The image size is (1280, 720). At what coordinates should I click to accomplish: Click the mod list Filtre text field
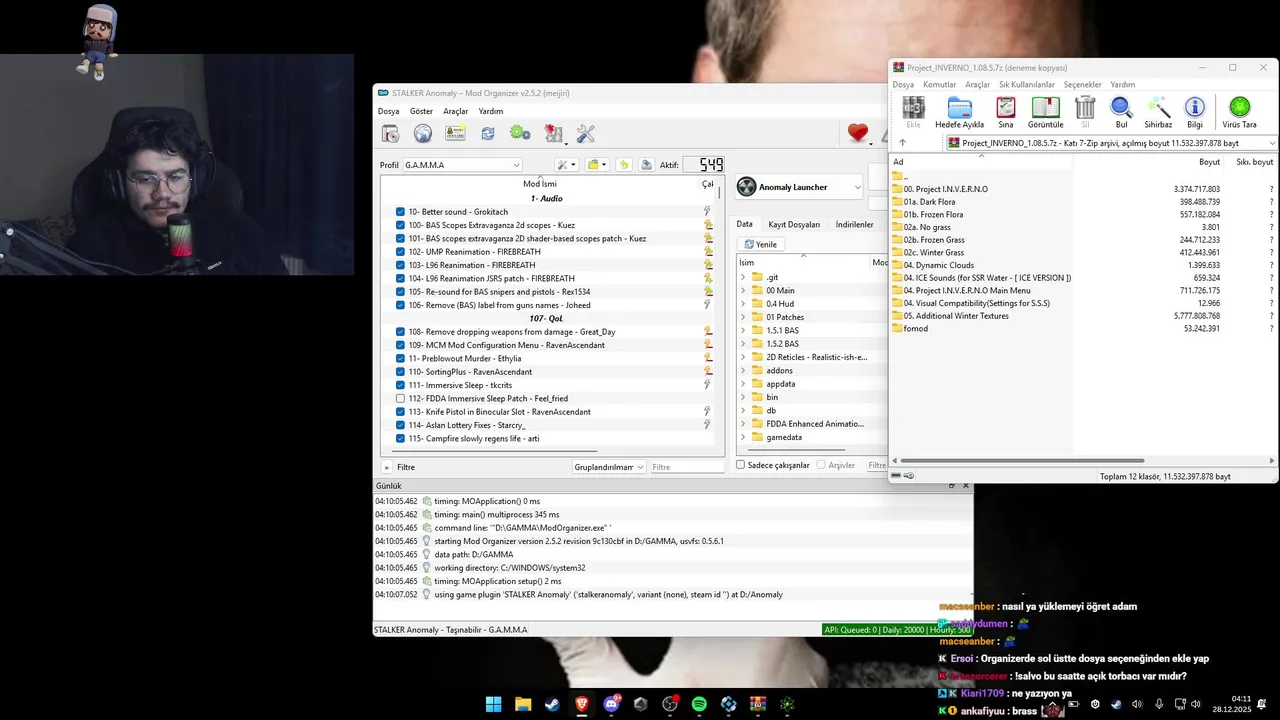pos(686,467)
